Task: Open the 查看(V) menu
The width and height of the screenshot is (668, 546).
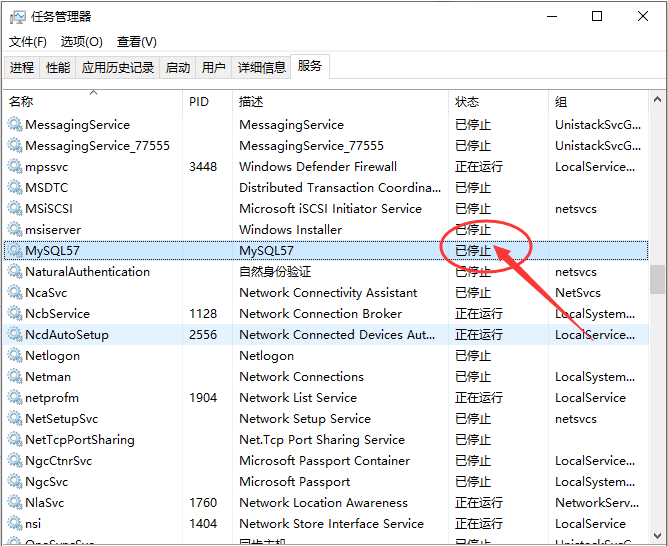Action: click(x=136, y=42)
